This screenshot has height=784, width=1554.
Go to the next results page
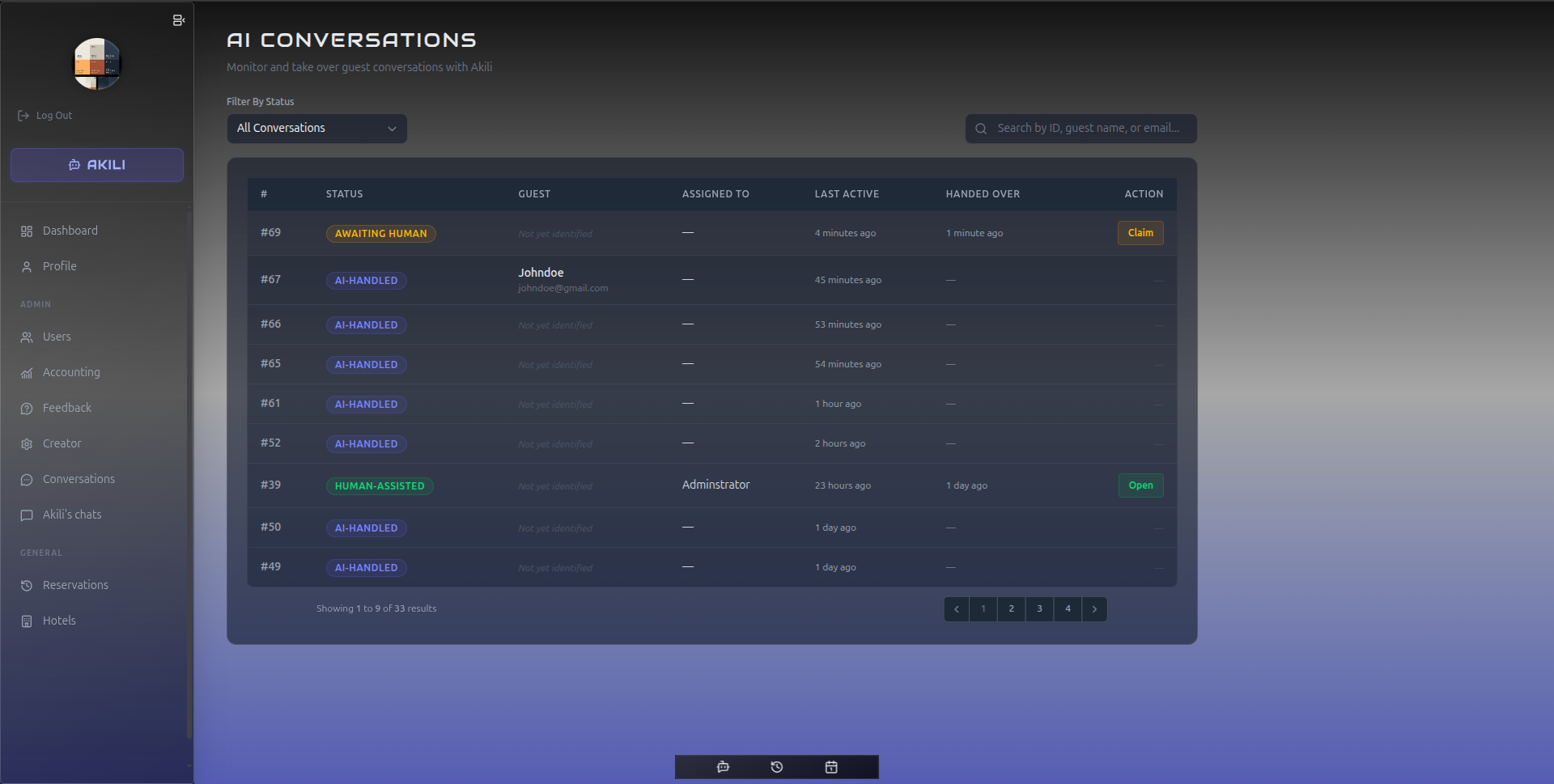pyautogui.click(x=1094, y=609)
